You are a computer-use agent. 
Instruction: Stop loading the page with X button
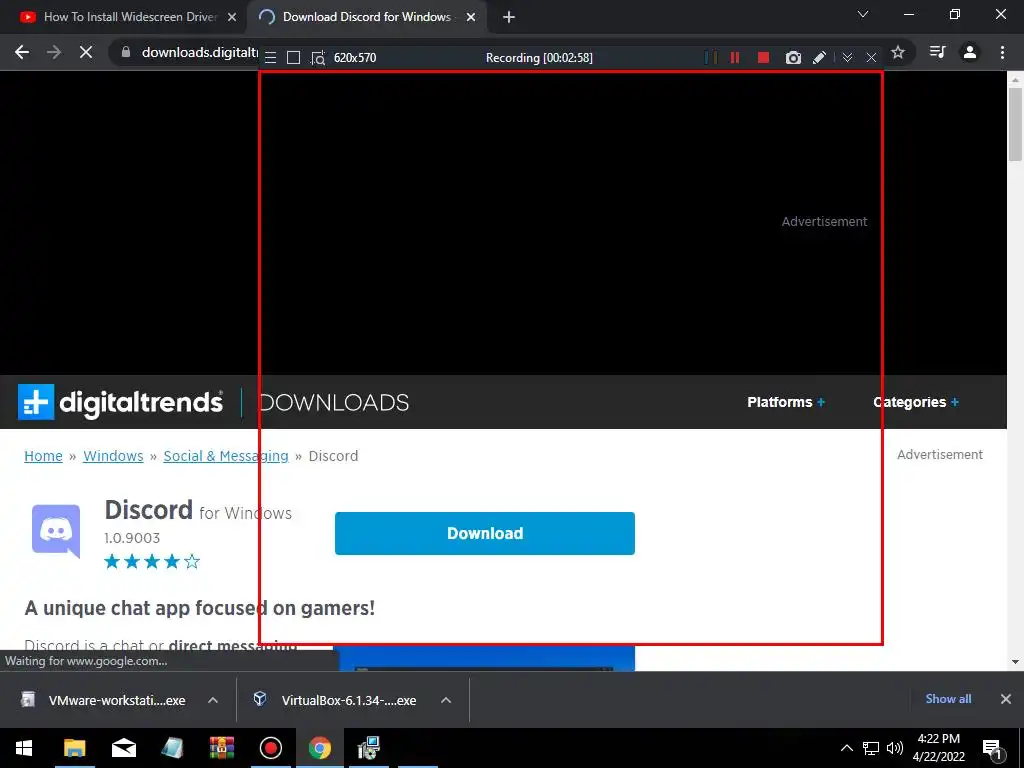click(86, 52)
